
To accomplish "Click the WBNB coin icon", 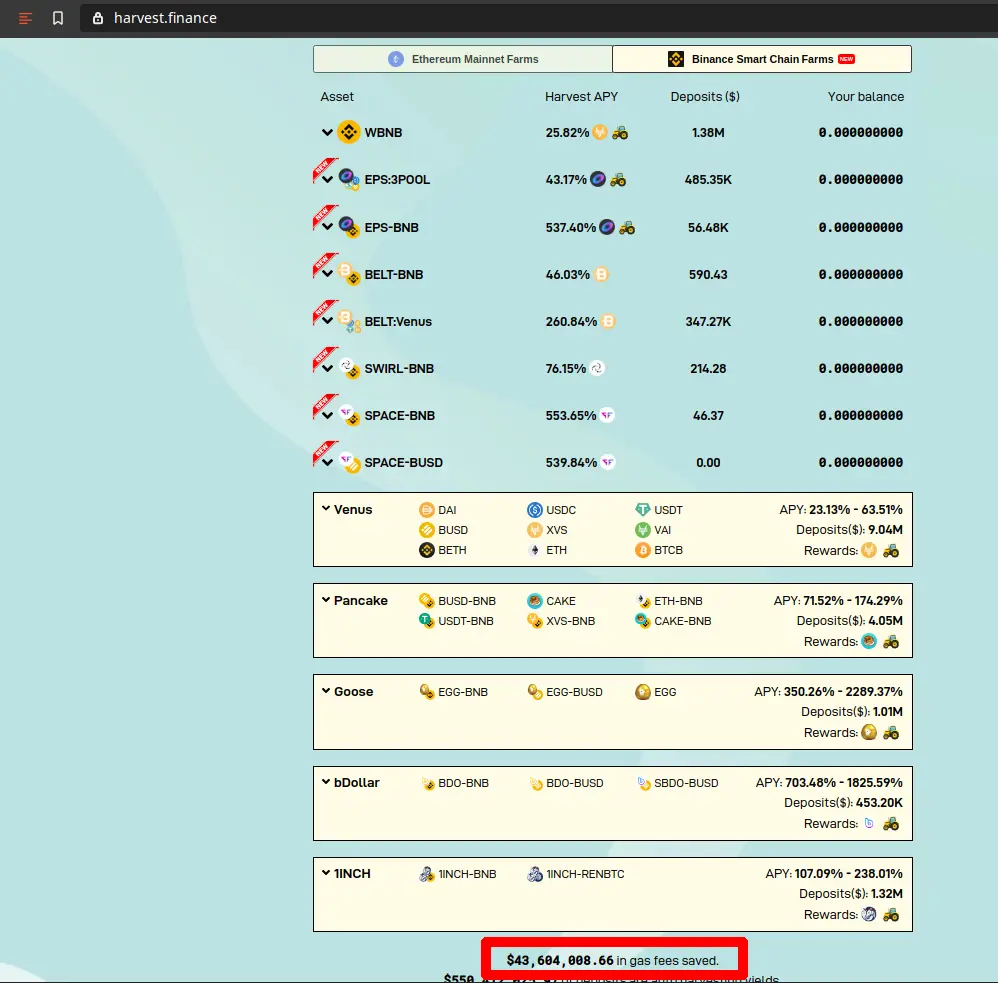I will click(349, 132).
